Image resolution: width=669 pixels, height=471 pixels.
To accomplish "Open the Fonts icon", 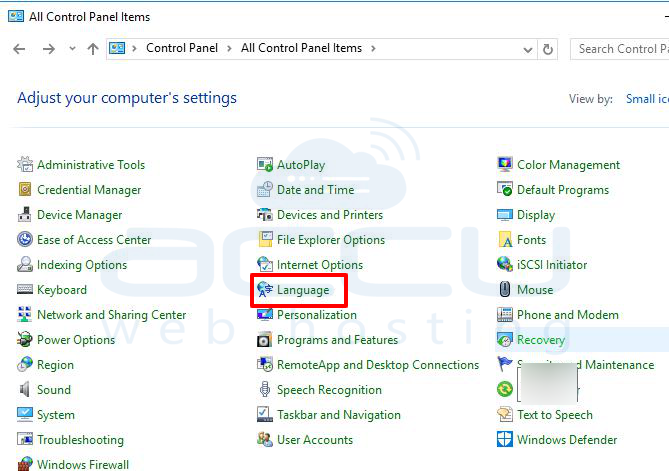I will [505, 239].
